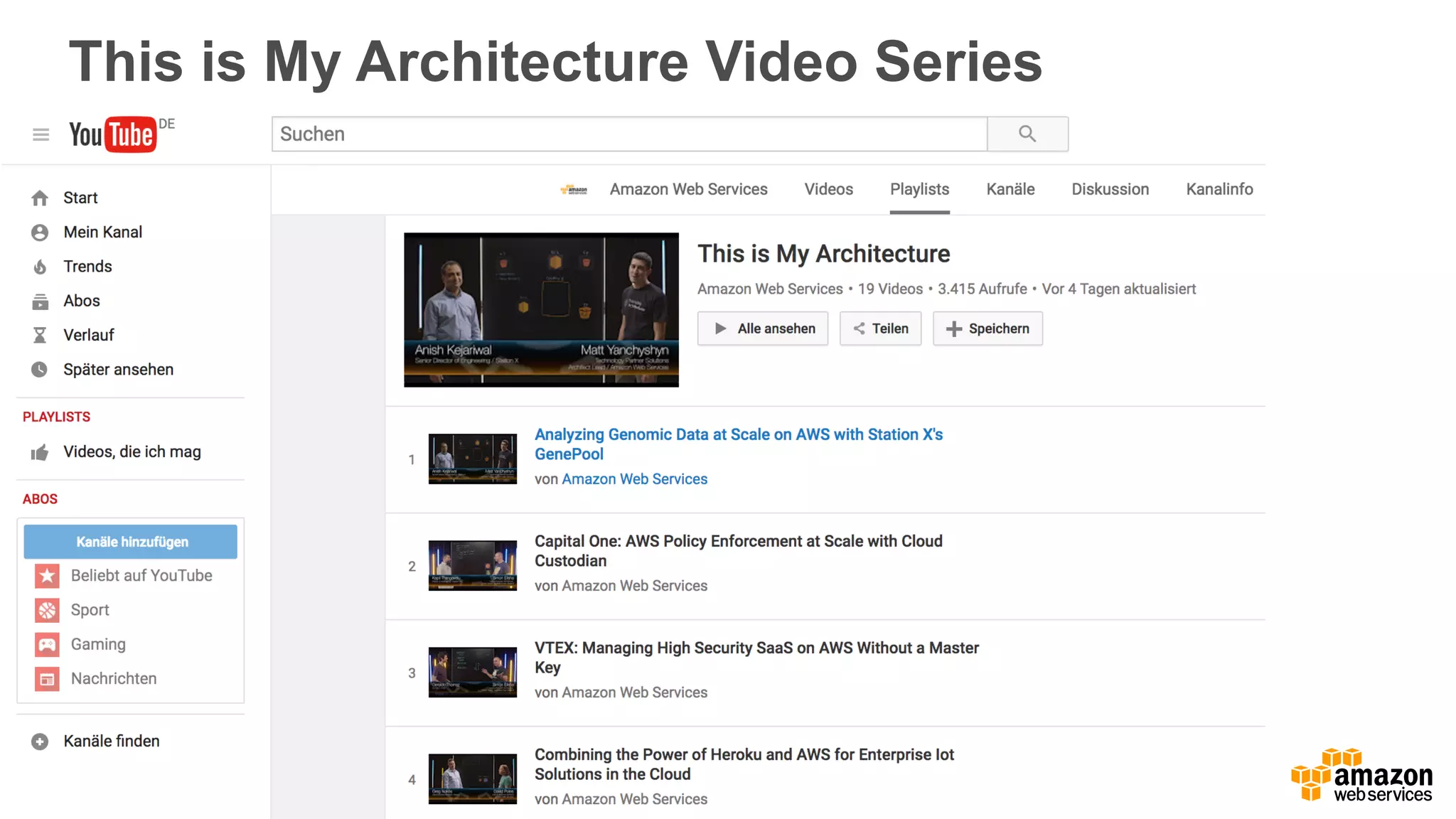Open the Heroku and AWS IoT video

tap(744, 764)
